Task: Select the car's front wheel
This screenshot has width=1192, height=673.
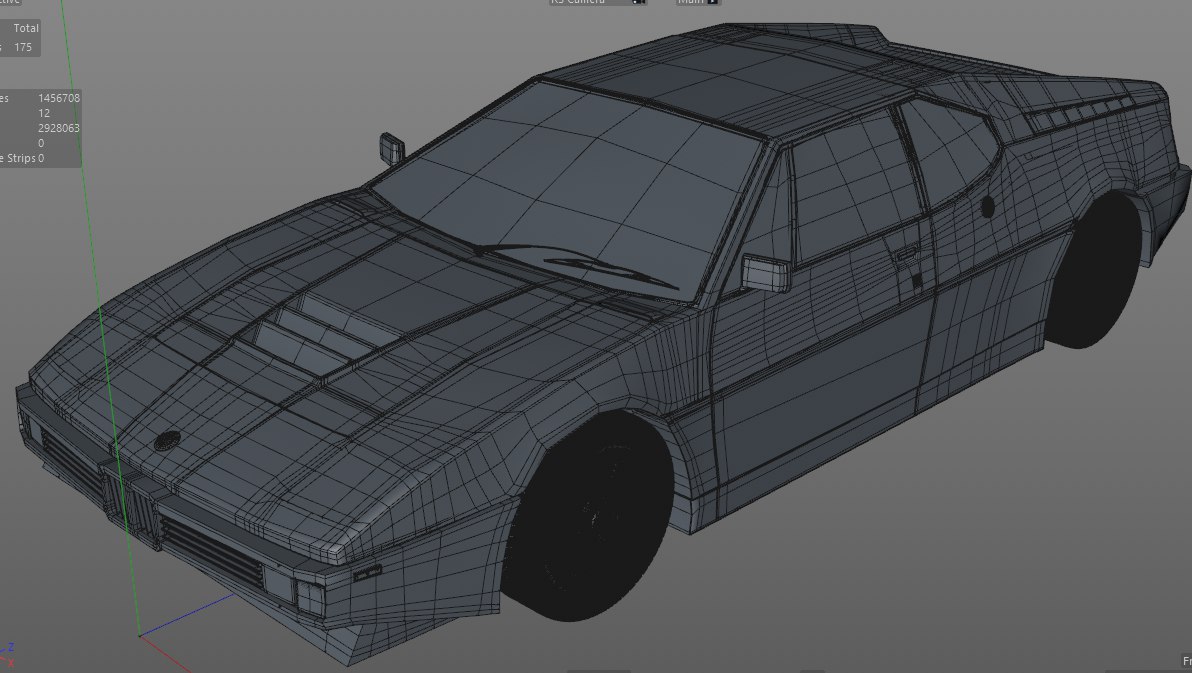Action: click(589, 516)
